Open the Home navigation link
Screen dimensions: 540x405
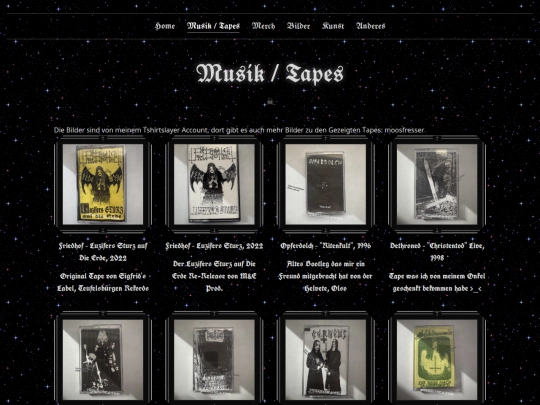click(165, 26)
